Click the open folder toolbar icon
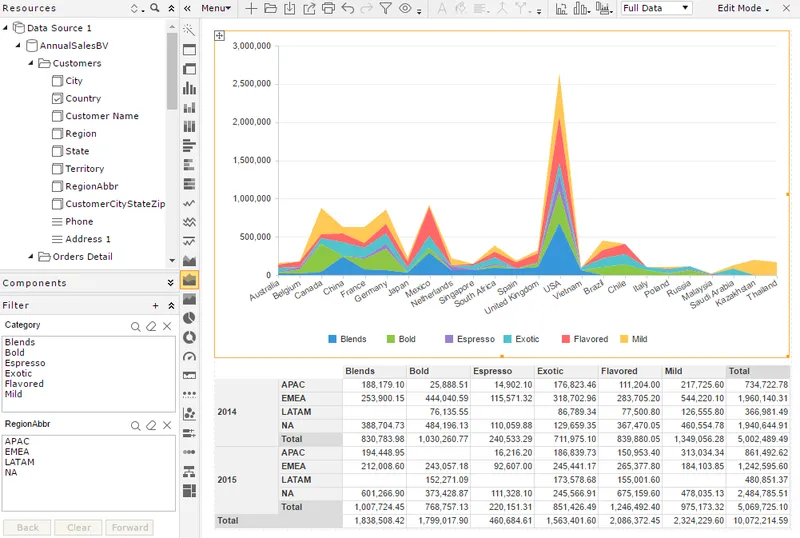Screen dimensions: 800x538 pyautogui.click(x=270, y=8)
